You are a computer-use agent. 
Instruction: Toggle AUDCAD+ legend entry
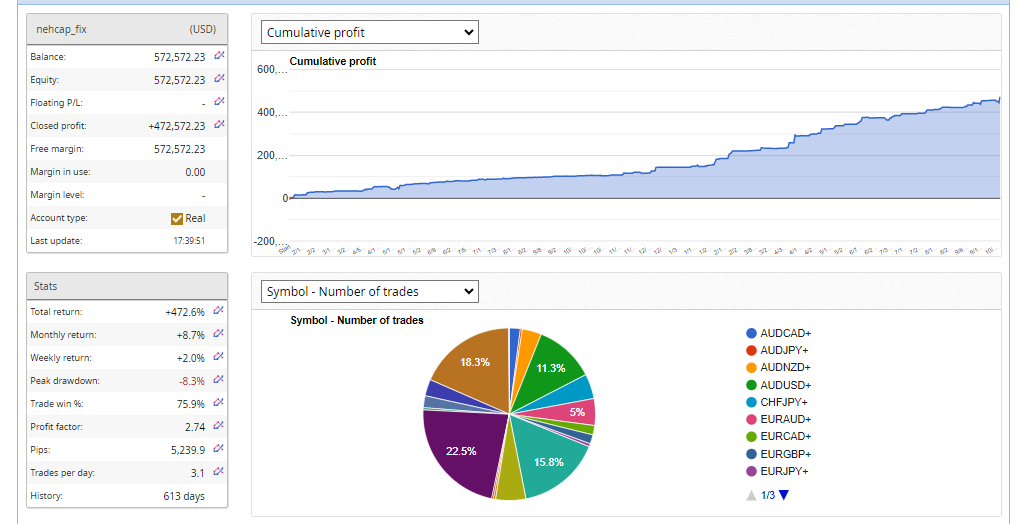tap(784, 333)
